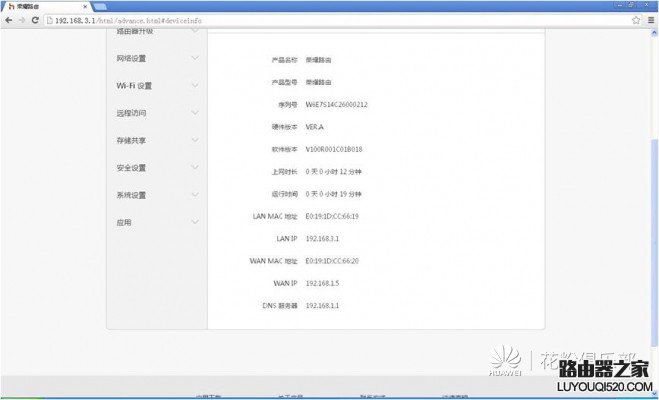Click uptime value 0 天 0 小时 19 分钟
This screenshot has height=400, width=659.
point(333,194)
